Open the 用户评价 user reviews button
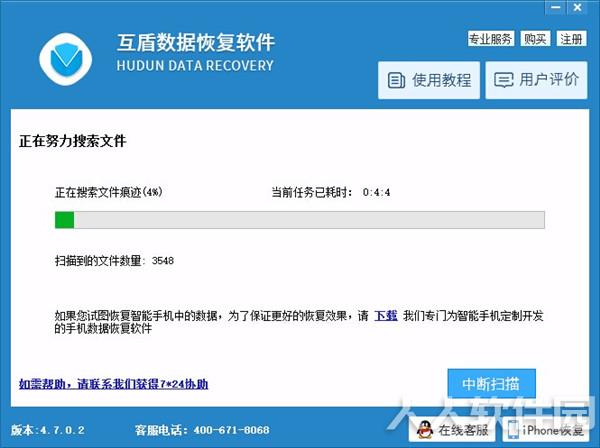600x448 pixels. coord(536,80)
